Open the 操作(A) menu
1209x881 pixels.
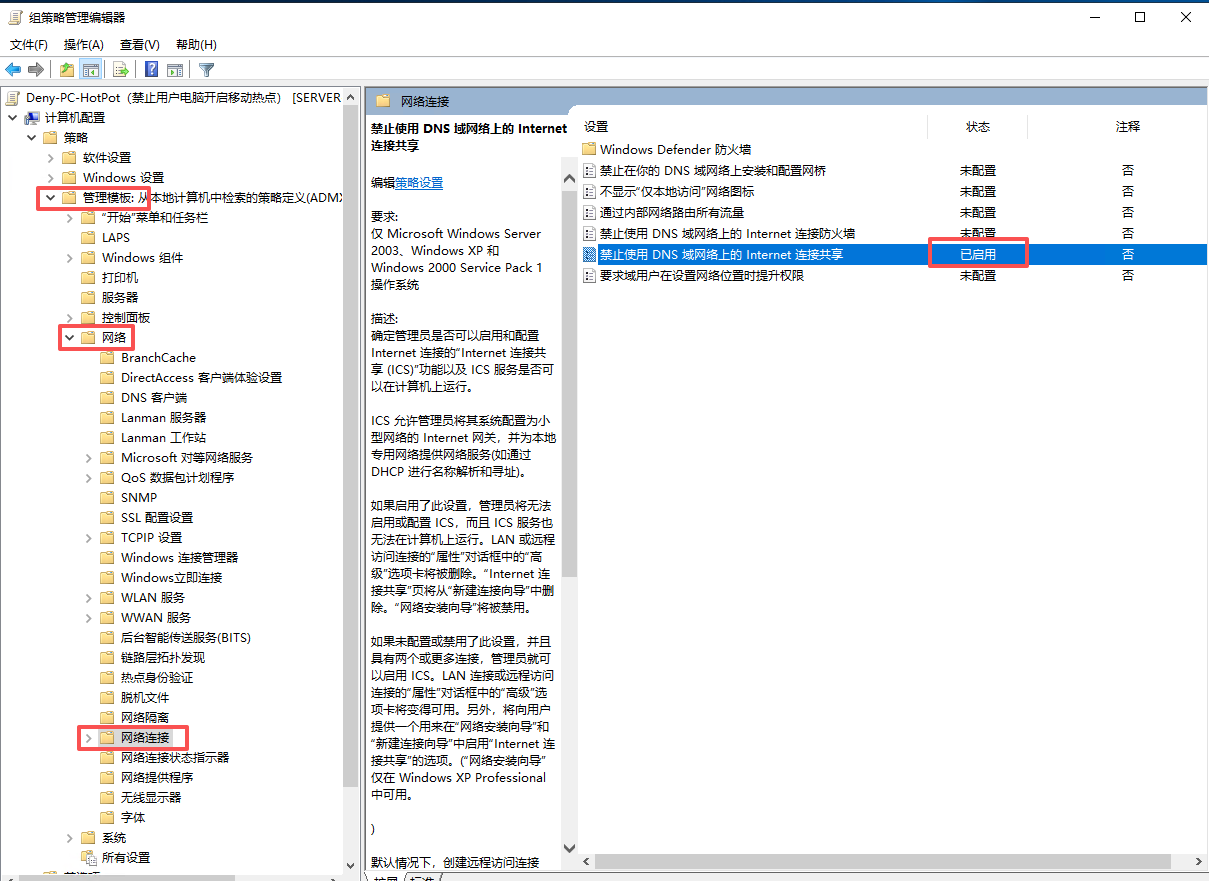click(x=84, y=44)
